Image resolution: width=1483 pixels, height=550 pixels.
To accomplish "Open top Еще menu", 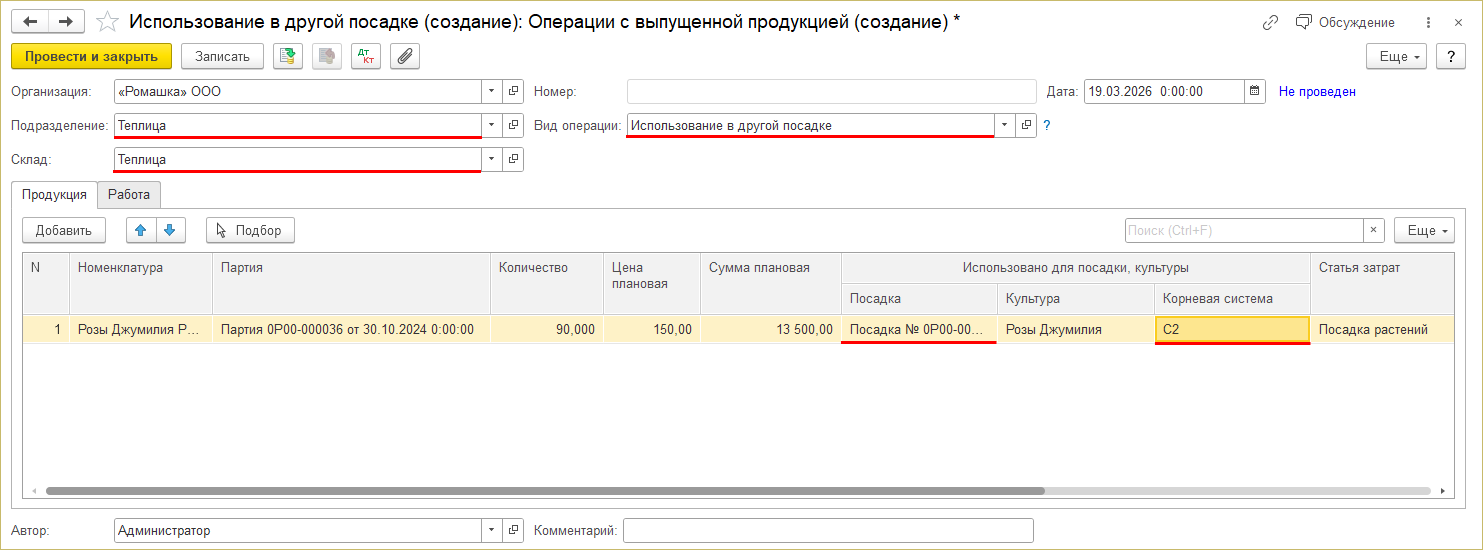I will click(x=1398, y=57).
